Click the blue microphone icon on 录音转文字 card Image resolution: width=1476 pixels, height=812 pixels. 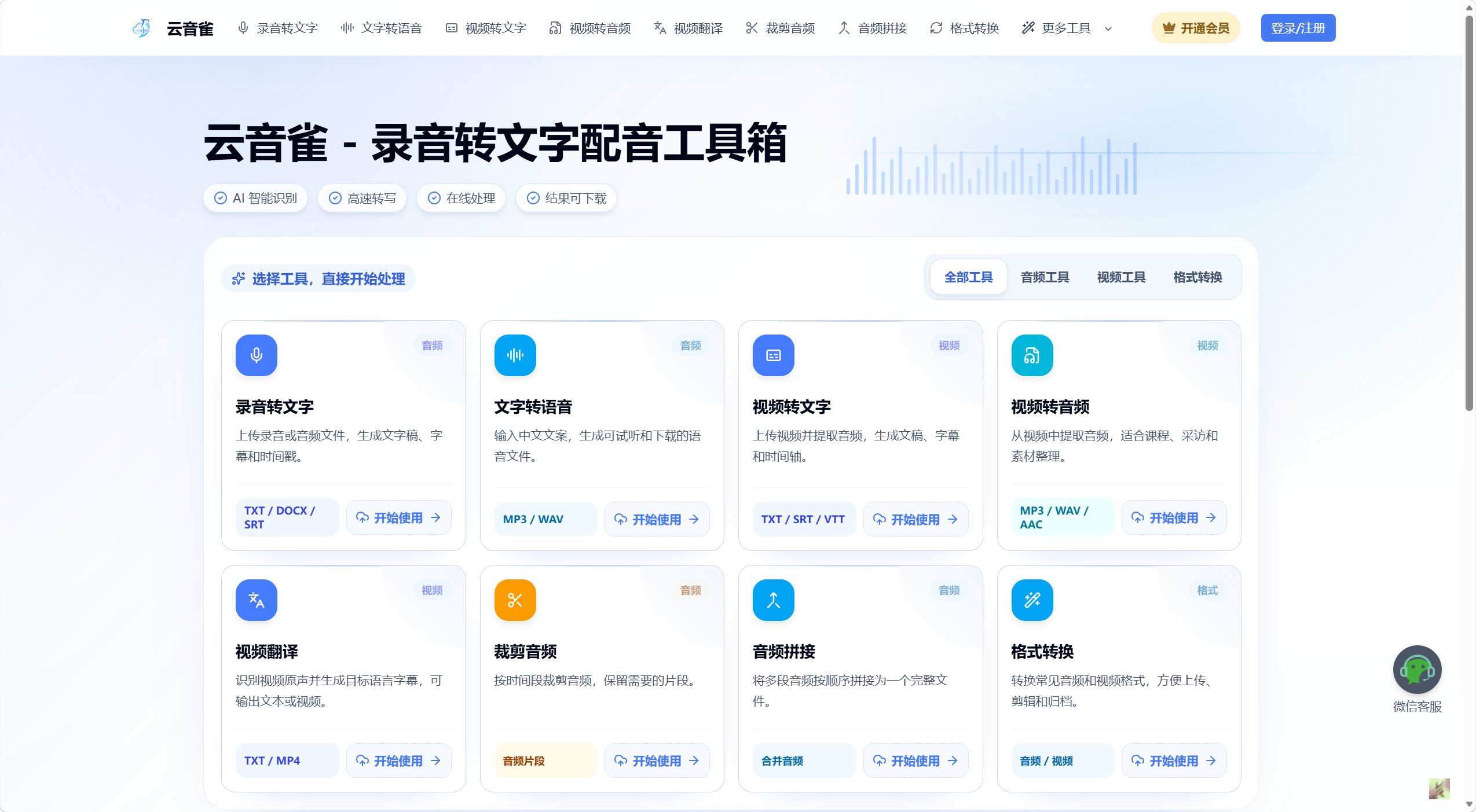(257, 355)
